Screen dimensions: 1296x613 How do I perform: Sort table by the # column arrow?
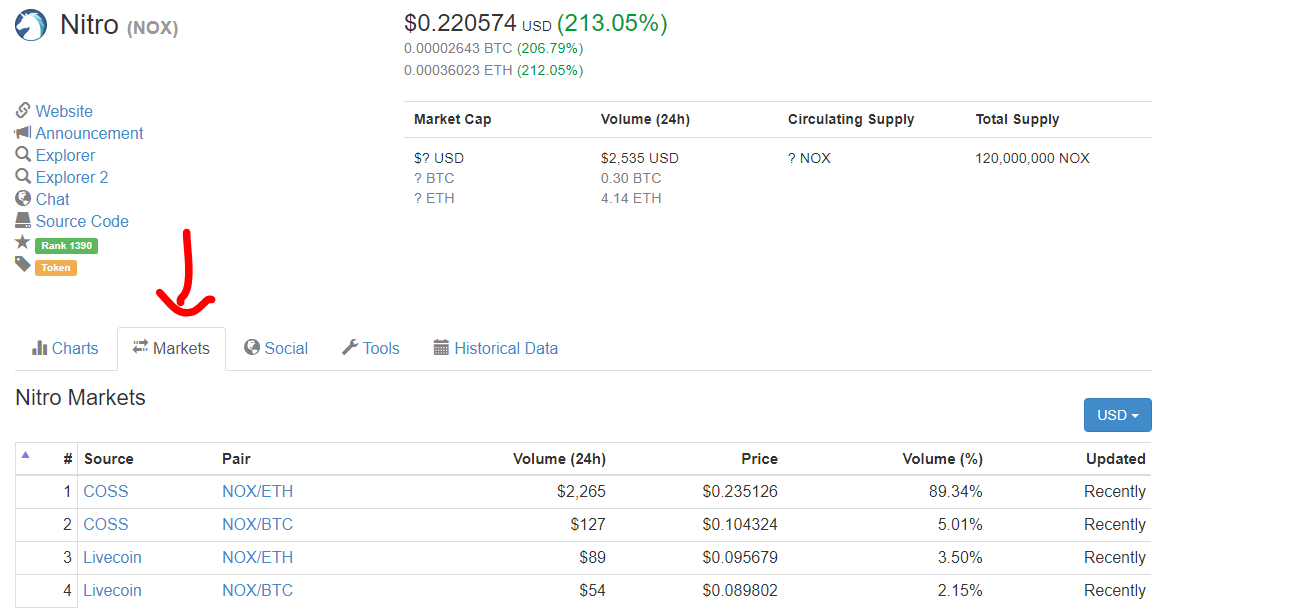click(26, 455)
